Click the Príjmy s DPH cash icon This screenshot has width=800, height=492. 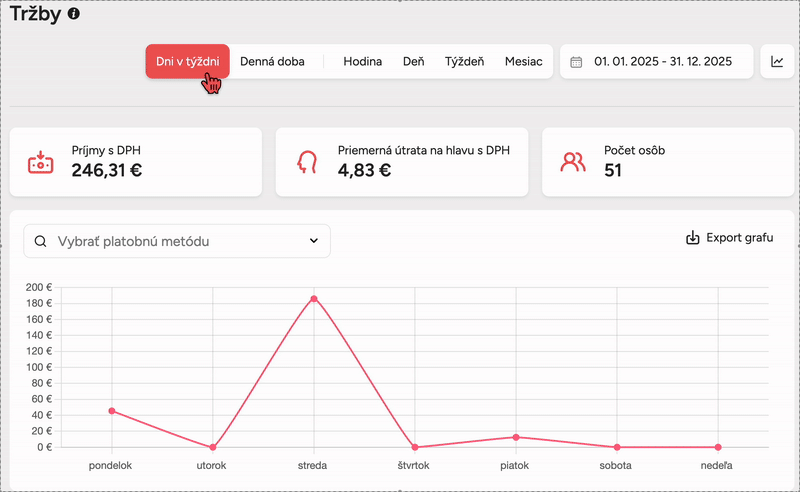[x=40, y=162]
